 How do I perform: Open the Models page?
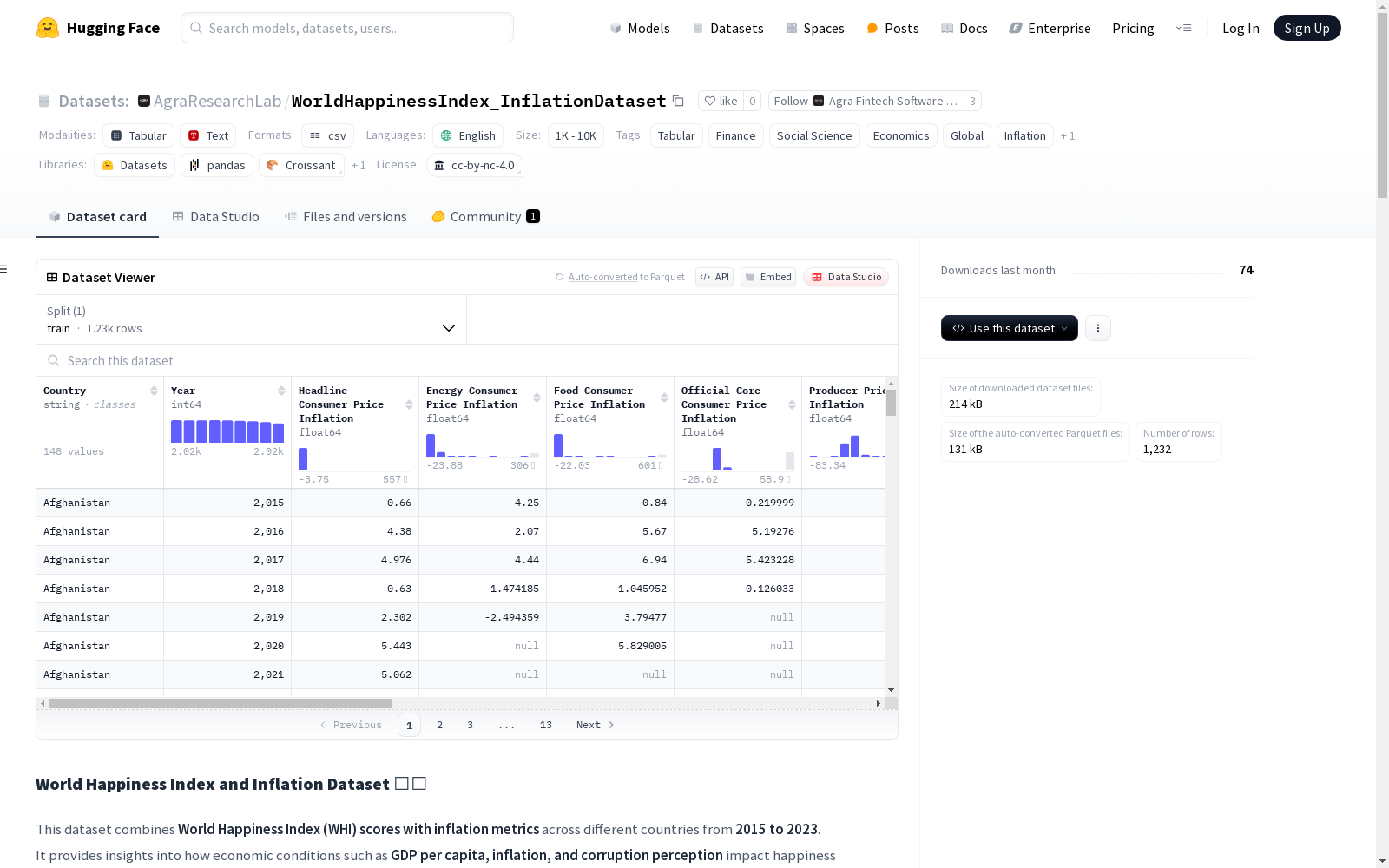coord(640,28)
